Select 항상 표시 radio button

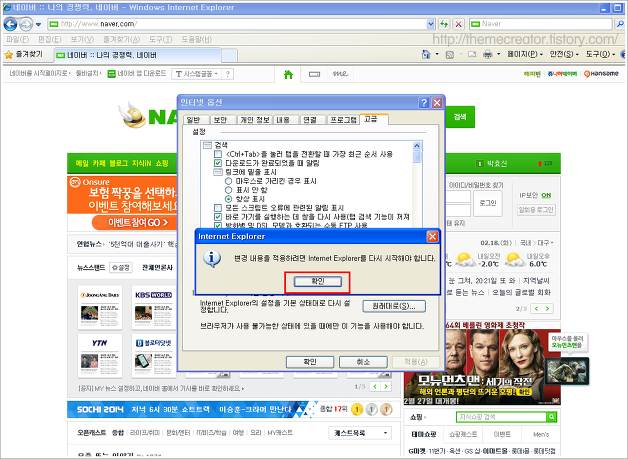(228, 199)
